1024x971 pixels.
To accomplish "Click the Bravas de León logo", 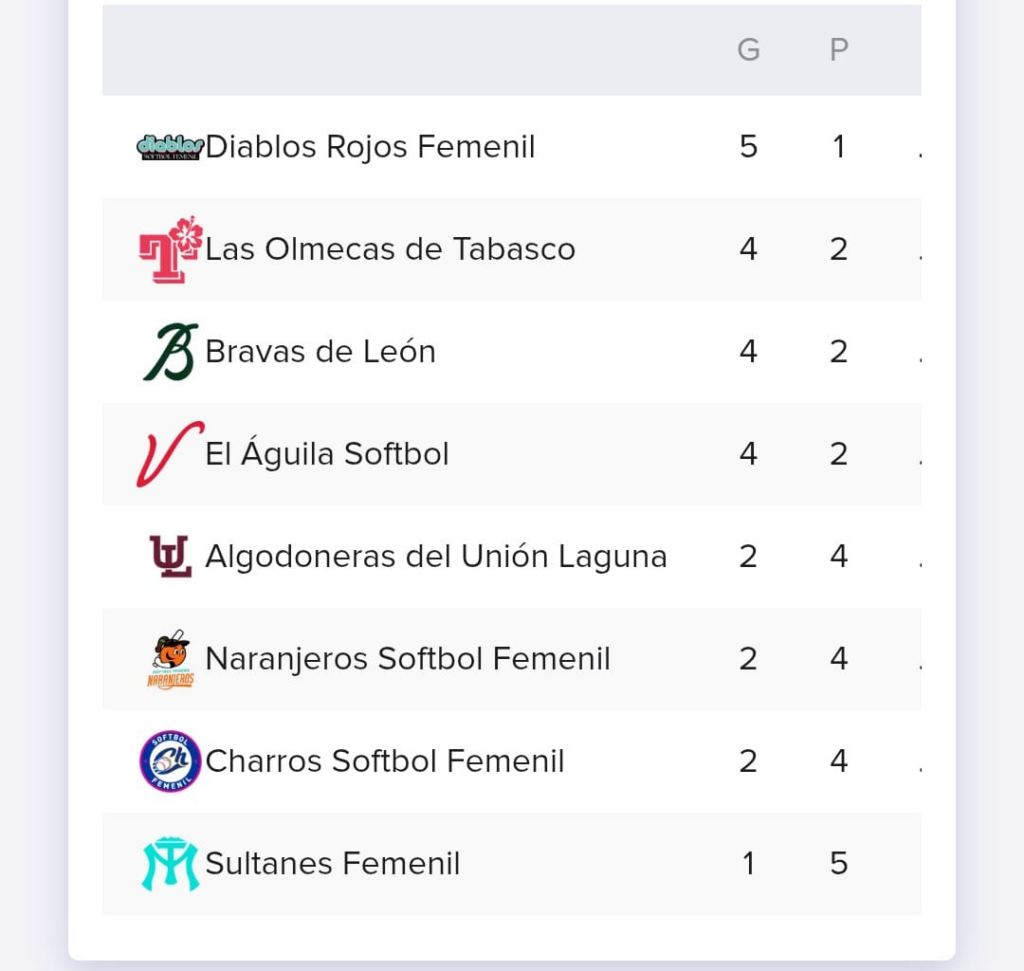I will coord(170,352).
